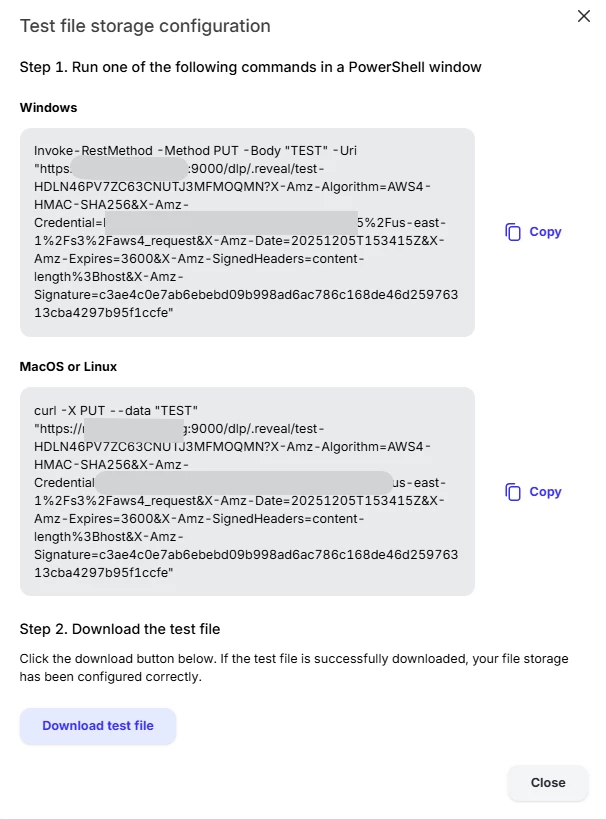This screenshot has width=606, height=819.
Task: Click the redacted hostname in the curl command
Action: pos(134,429)
